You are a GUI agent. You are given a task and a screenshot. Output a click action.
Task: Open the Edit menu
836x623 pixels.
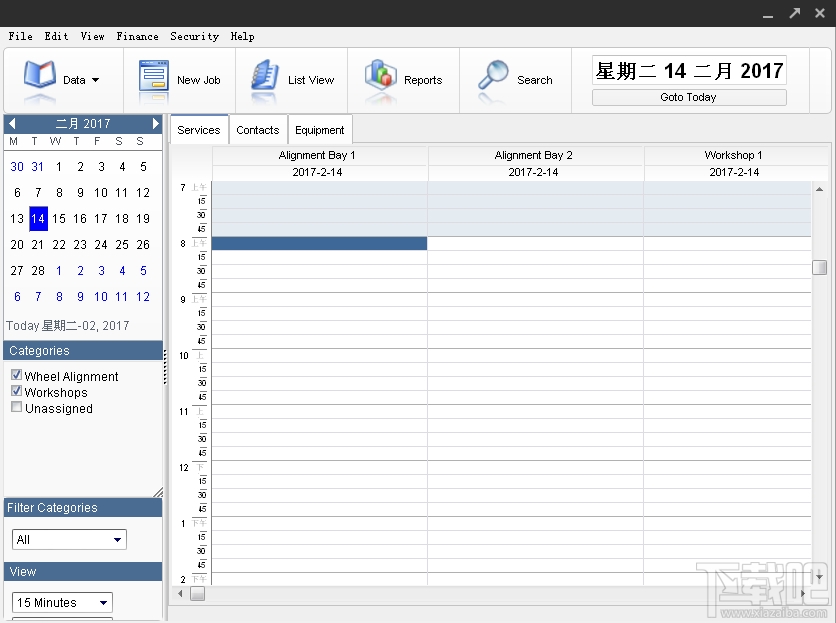point(57,36)
